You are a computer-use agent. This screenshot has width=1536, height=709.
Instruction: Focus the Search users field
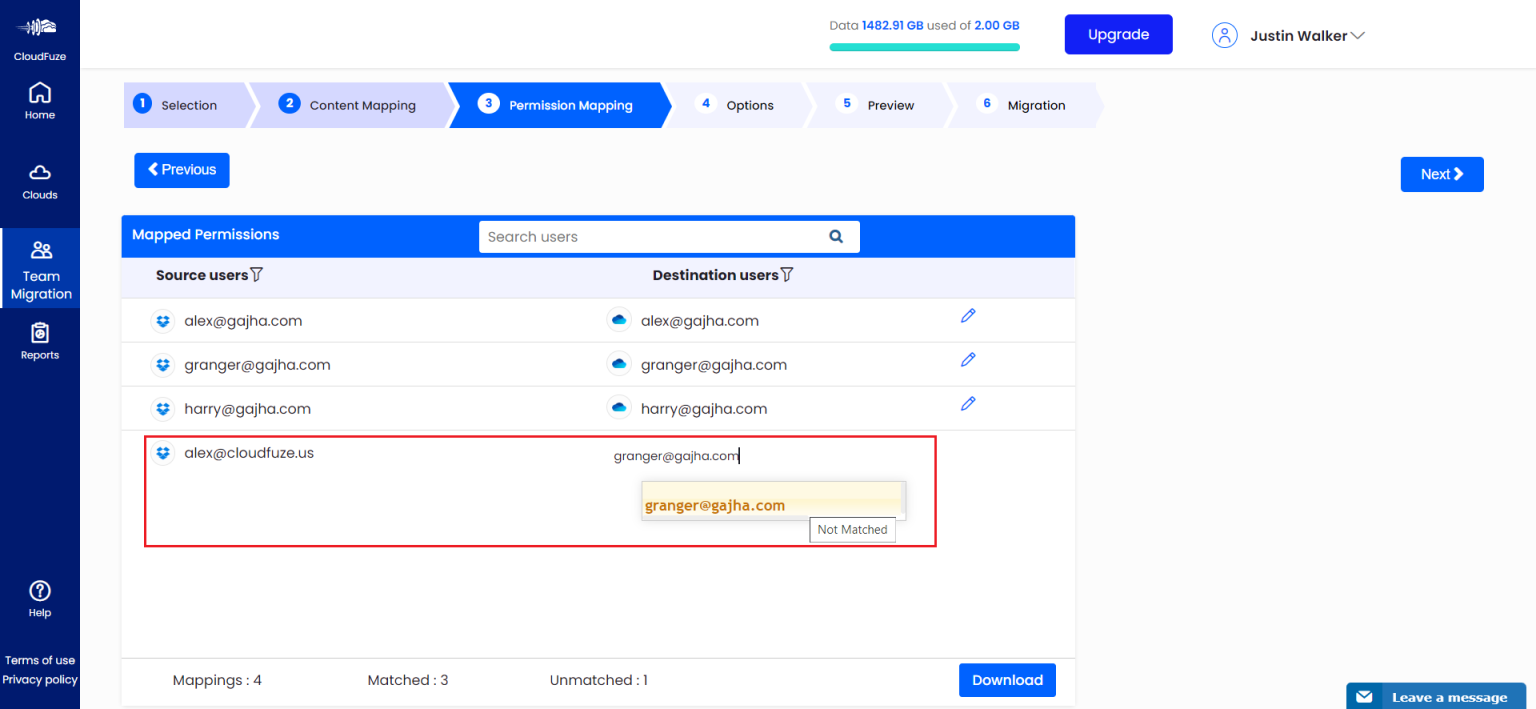[x=650, y=237]
